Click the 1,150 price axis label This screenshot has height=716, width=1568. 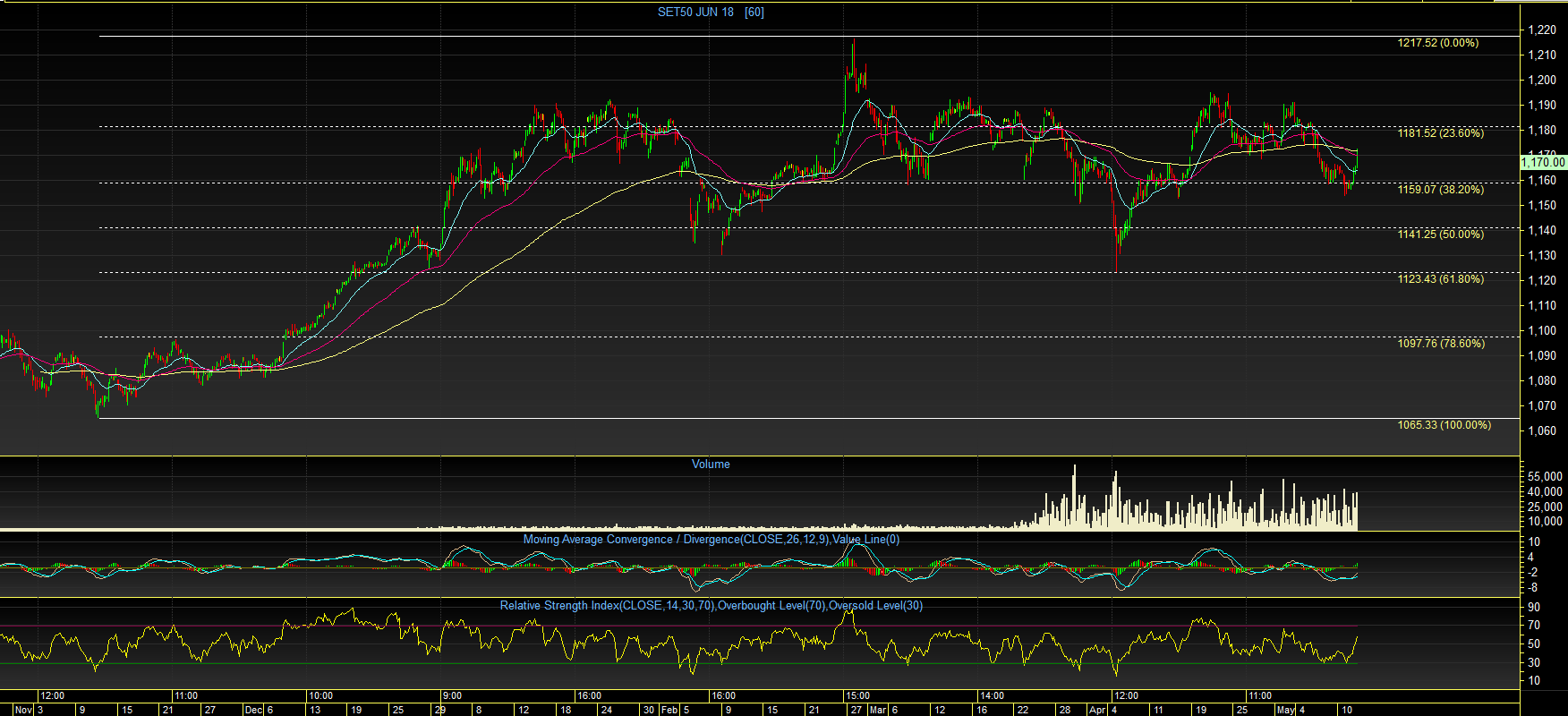1542,205
